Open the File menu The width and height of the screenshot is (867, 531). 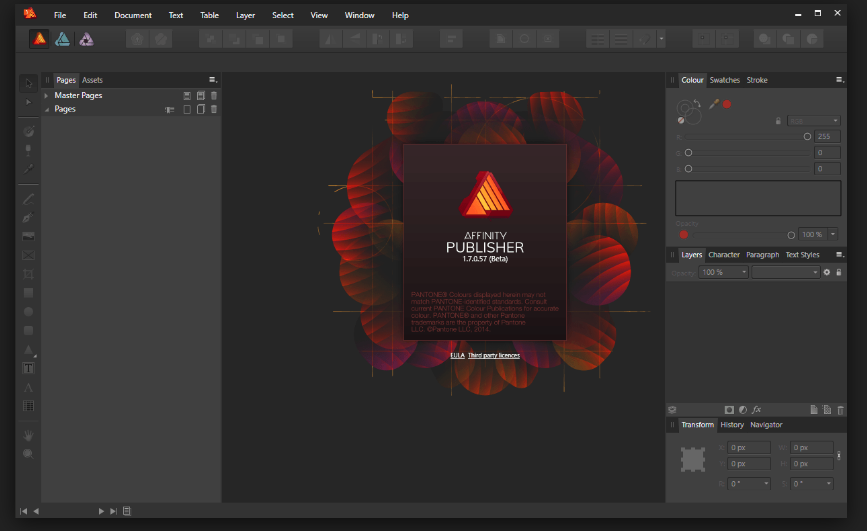[x=60, y=15]
